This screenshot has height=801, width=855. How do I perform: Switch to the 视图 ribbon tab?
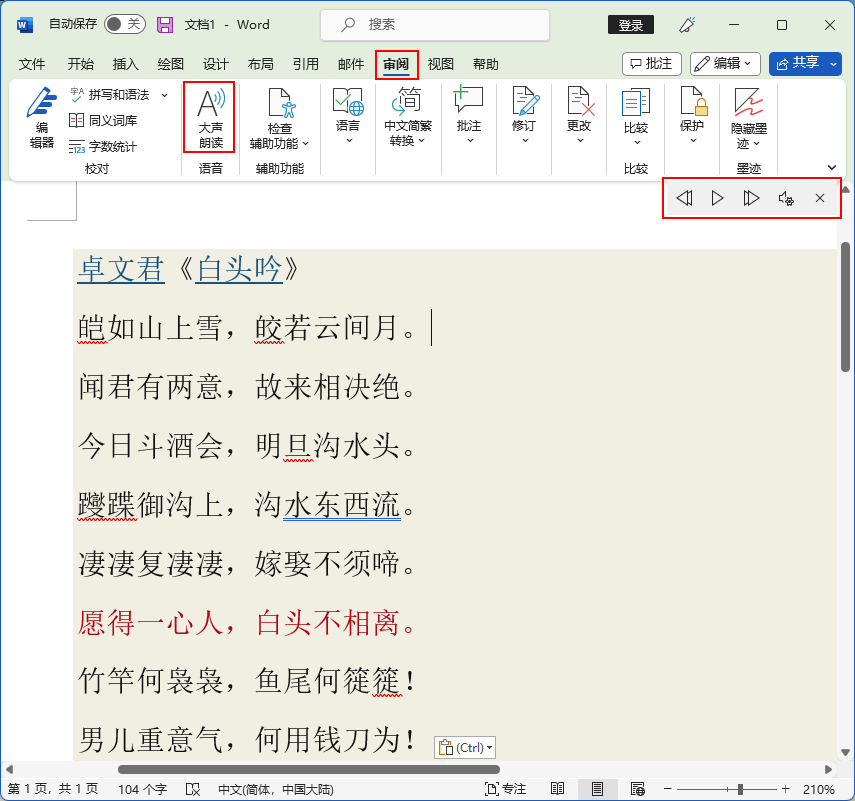[x=440, y=64]
